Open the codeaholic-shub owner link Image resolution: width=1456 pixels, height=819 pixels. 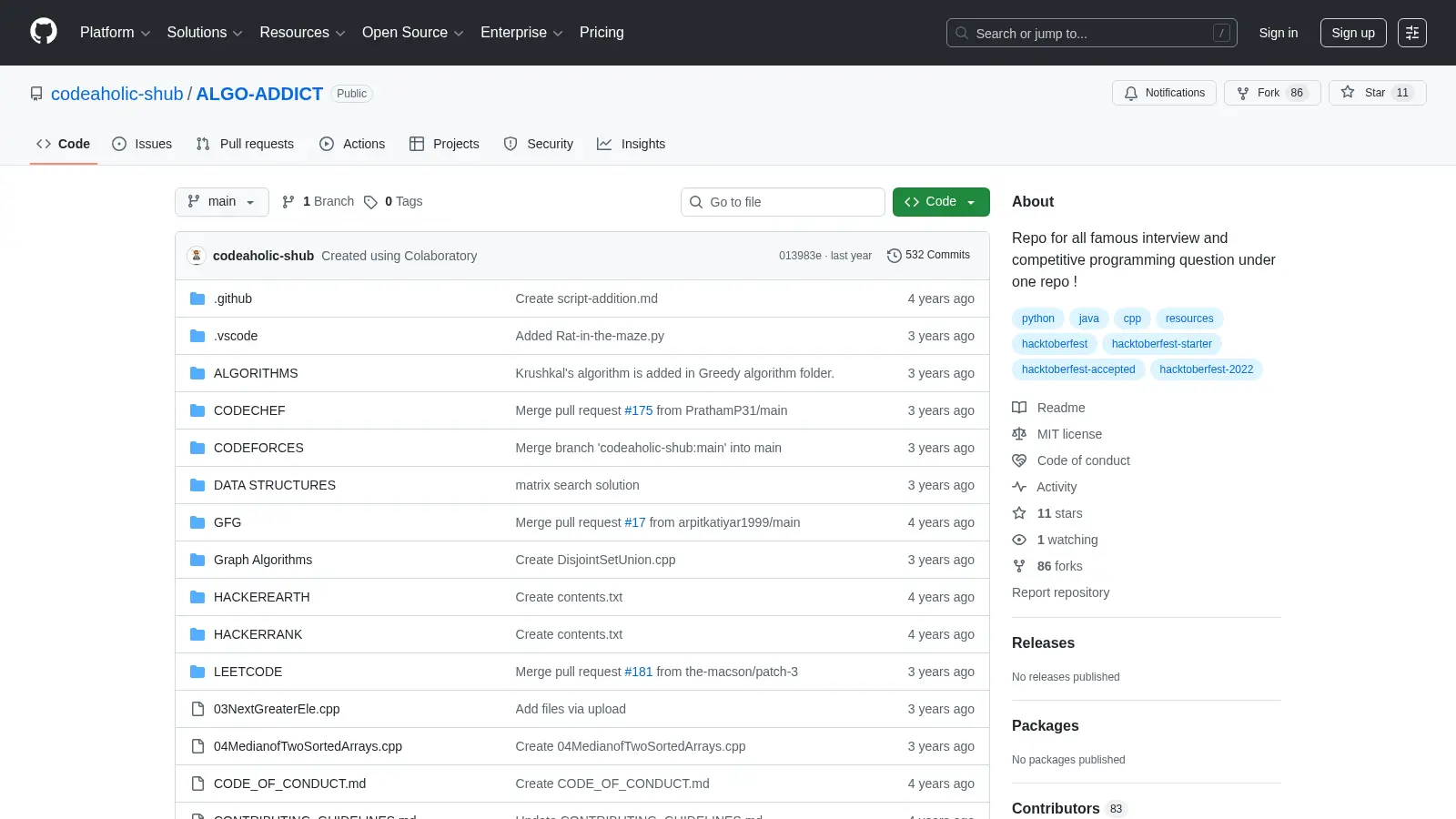pos(117,94)
